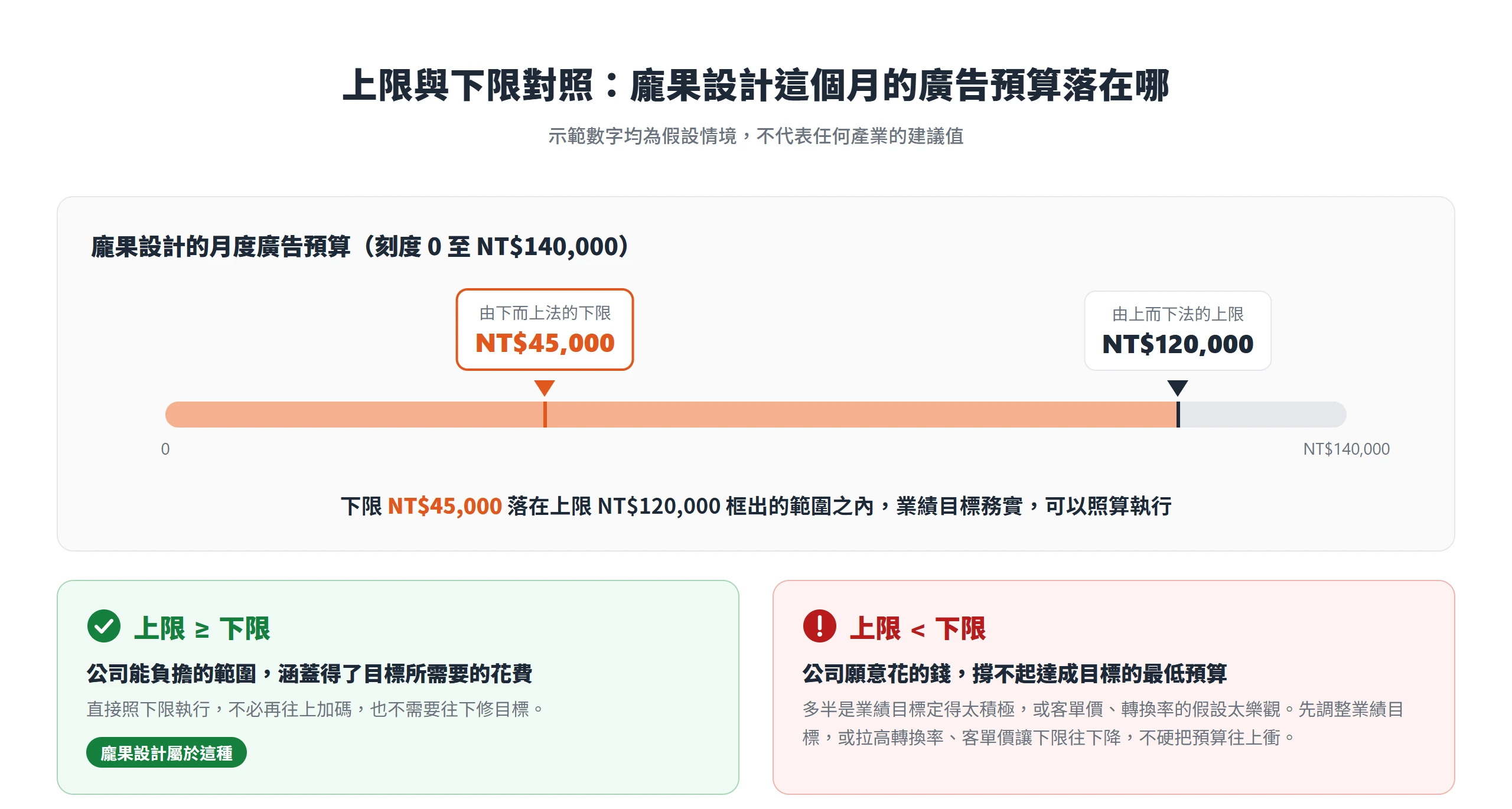Click the orange triangle marker above the bar

click(x=545, y=388)
